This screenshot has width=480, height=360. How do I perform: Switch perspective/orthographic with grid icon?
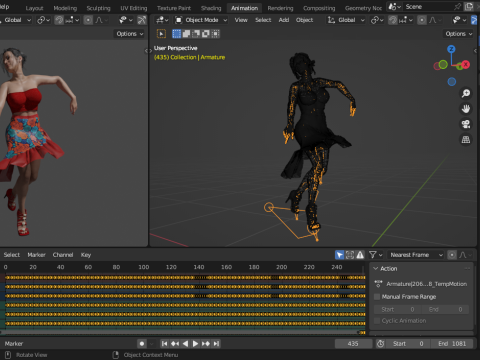[x=466, y=139]
